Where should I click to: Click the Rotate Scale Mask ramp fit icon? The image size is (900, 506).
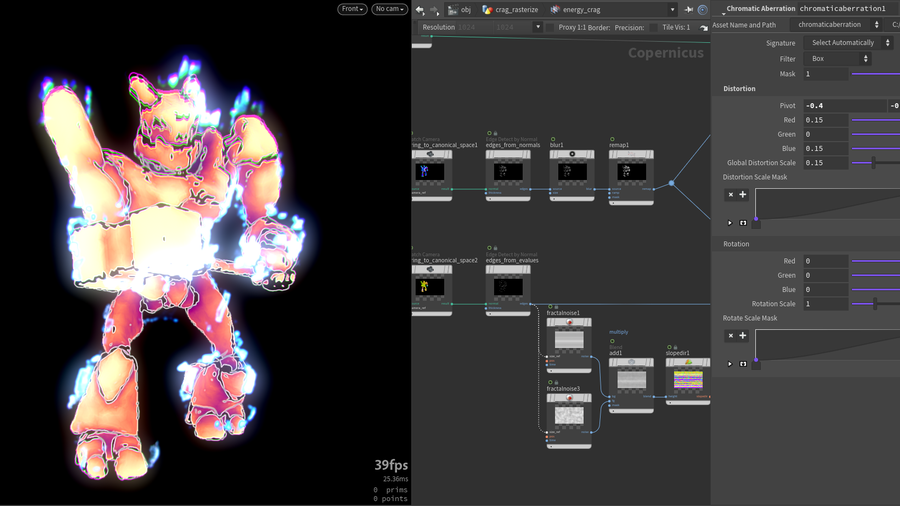pyautogui.click(x=743, y=364)
